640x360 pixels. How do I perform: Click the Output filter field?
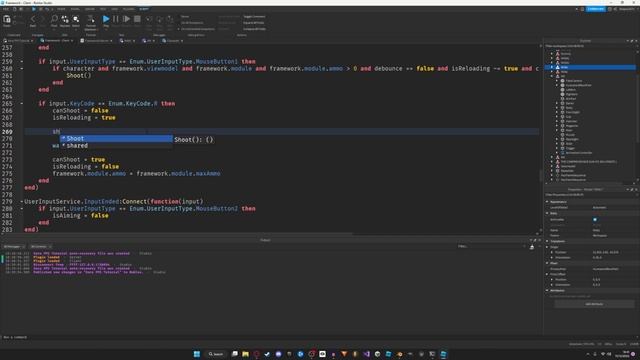click(491, 247)
